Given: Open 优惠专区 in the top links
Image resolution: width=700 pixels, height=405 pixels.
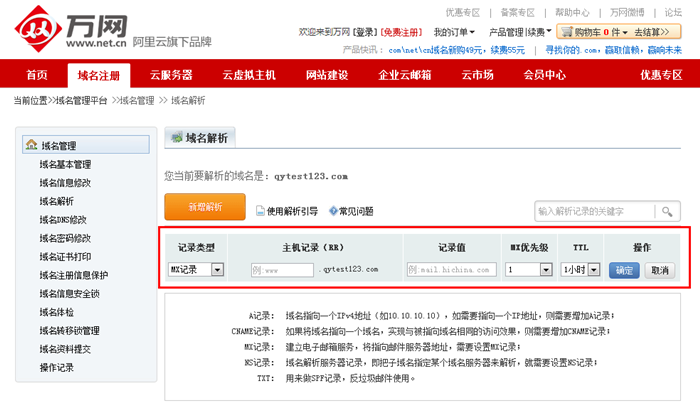Looking at the screenshot, I should point(462,13).
